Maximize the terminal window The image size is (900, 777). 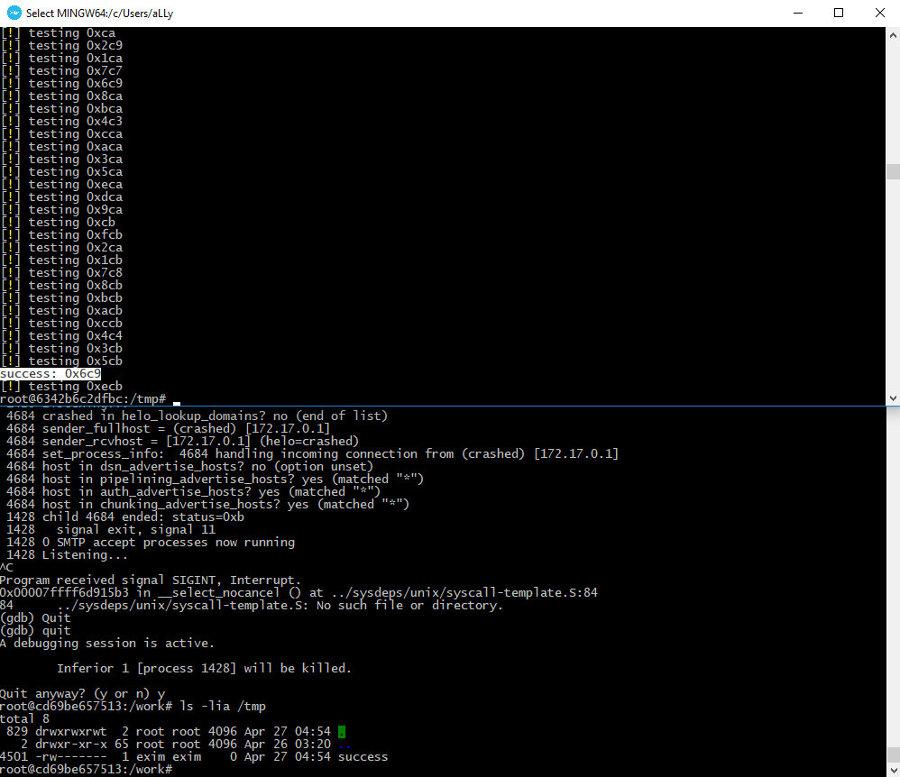[x=838, y=13]
